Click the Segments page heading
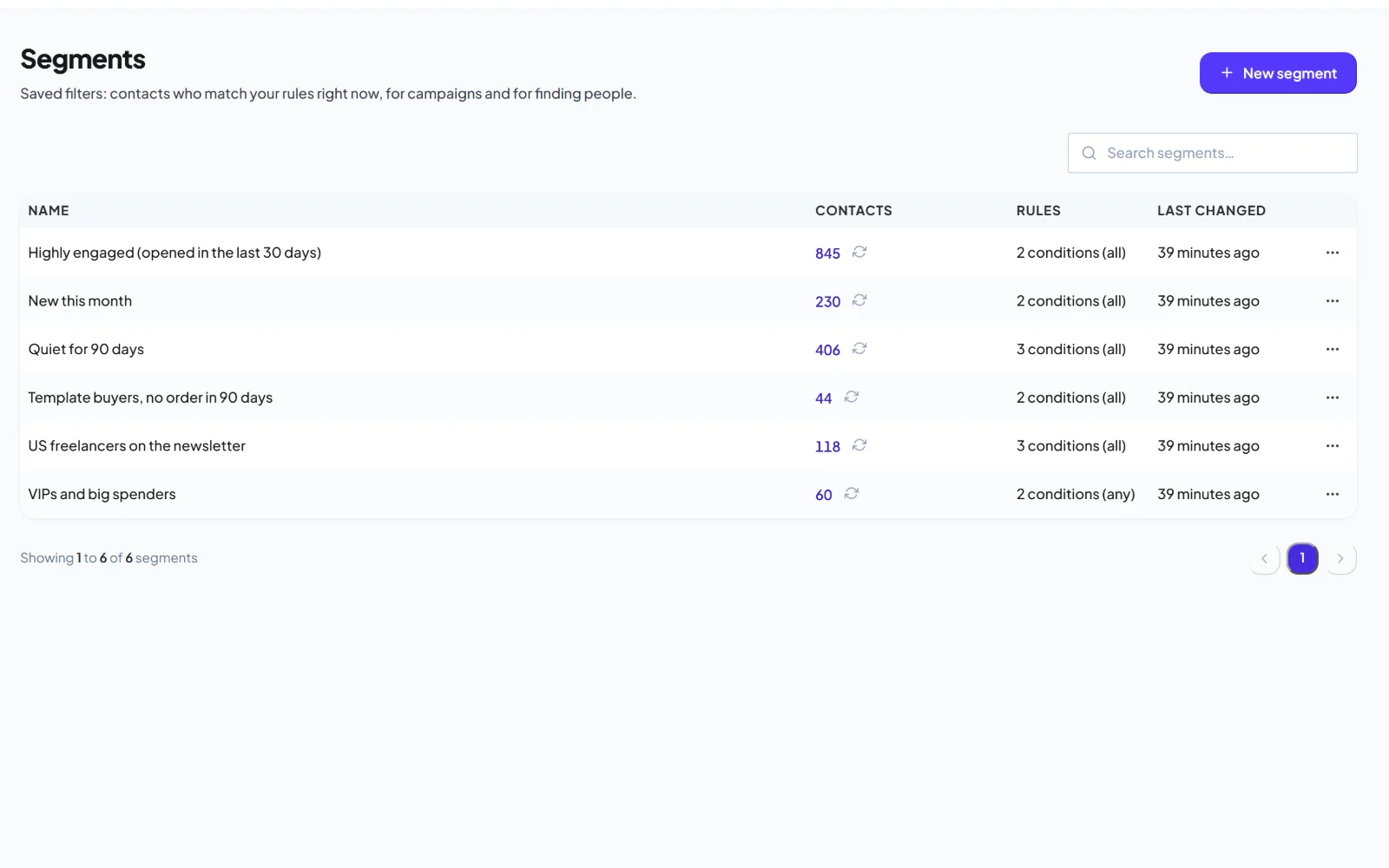The image size is (1389, 868). [x=82, y=59]
